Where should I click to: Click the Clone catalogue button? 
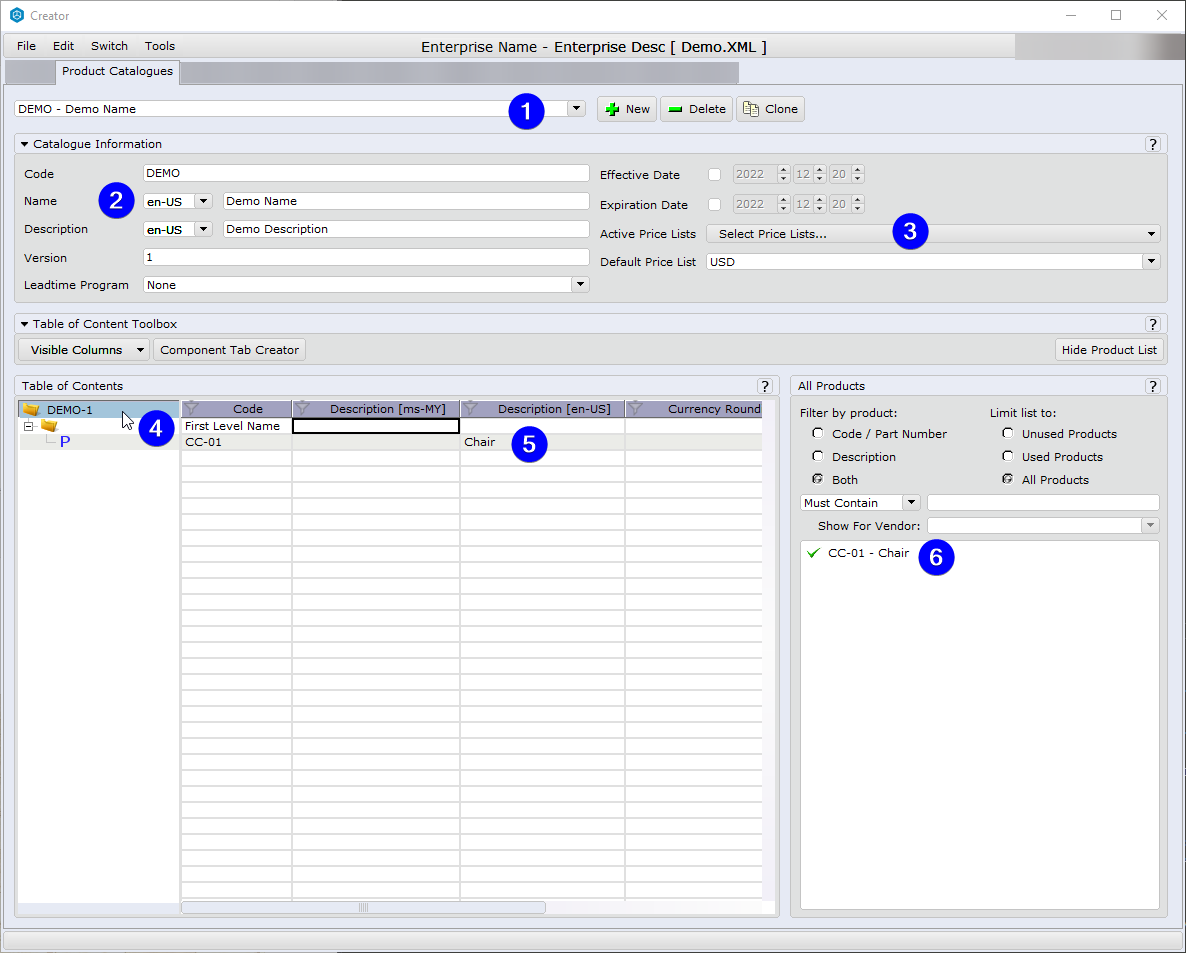770,109
